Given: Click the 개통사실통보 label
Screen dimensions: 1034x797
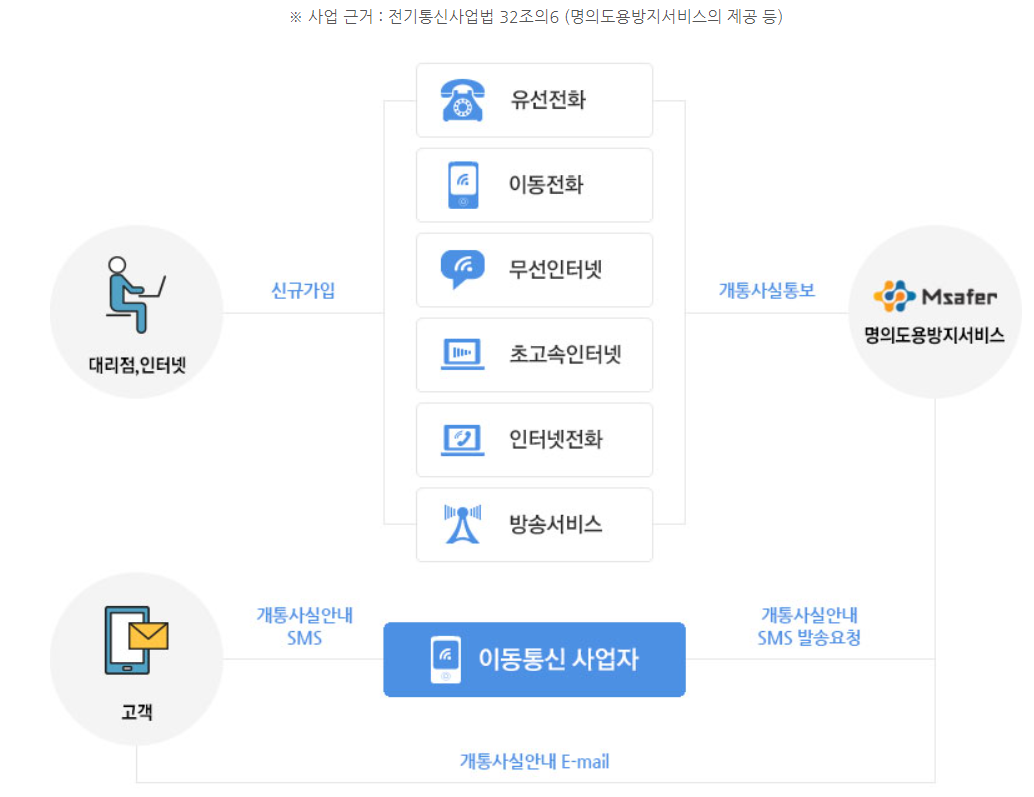Looking at the screenshot, I should click(x=767, y=290).
